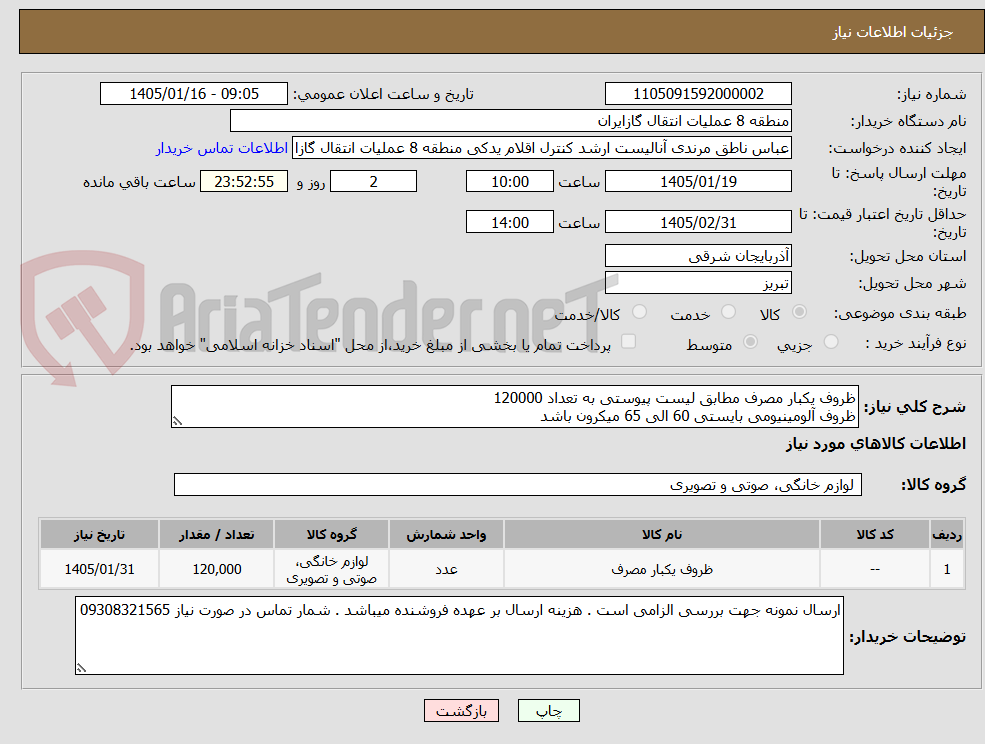Click the remaining time countdown 23:52:55
Screen dimensions: 985x744
(x=244, y=182)
